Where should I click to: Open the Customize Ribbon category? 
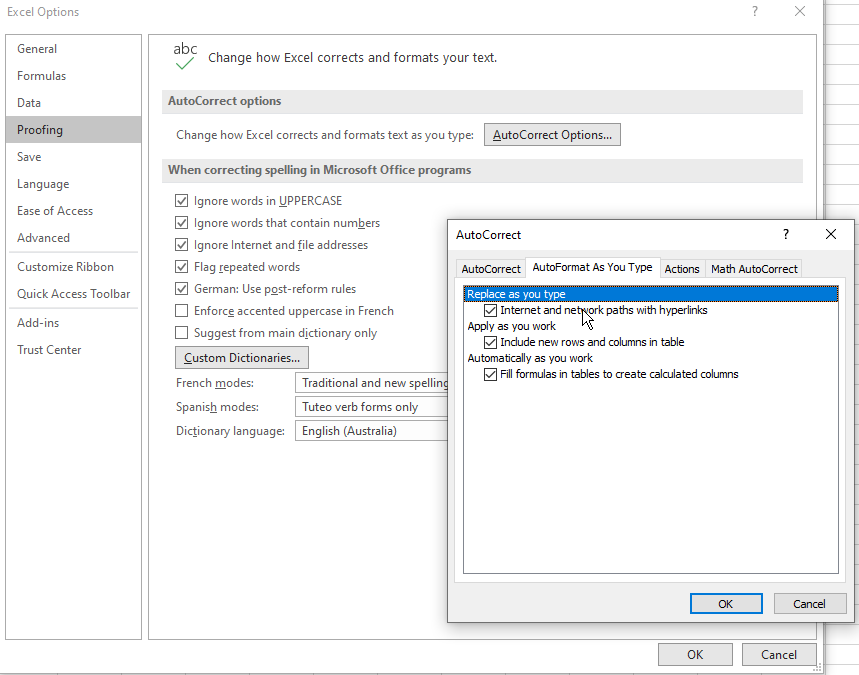tap(73, 267)
